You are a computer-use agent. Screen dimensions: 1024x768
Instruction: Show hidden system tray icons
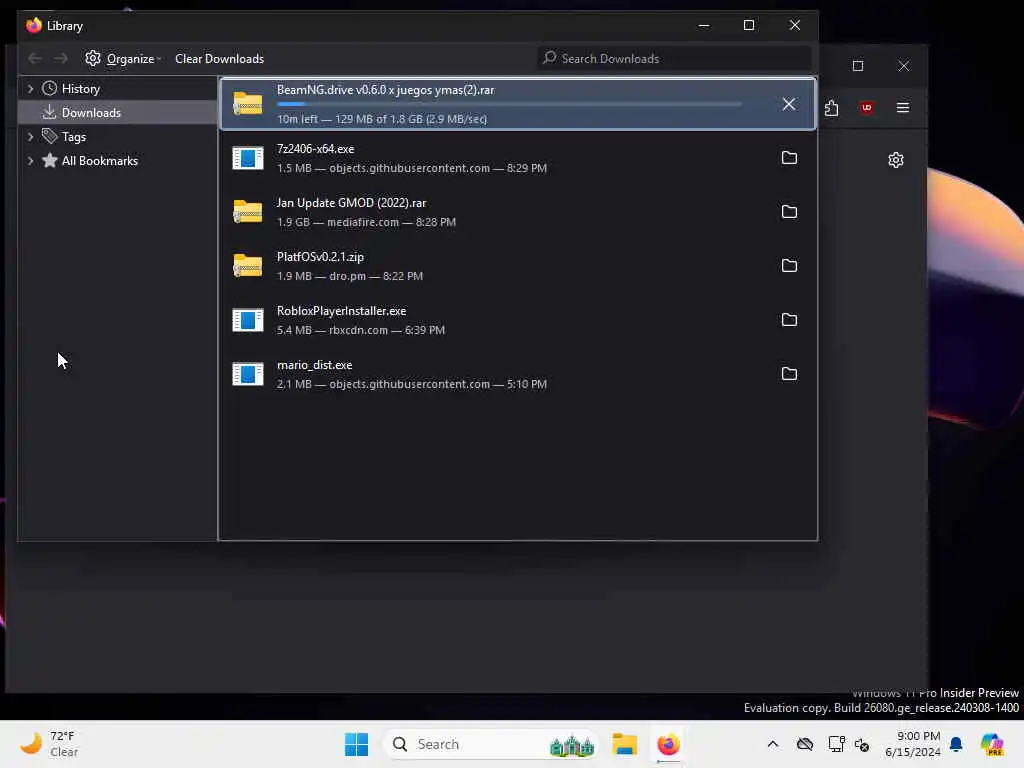tap(773, 744)
